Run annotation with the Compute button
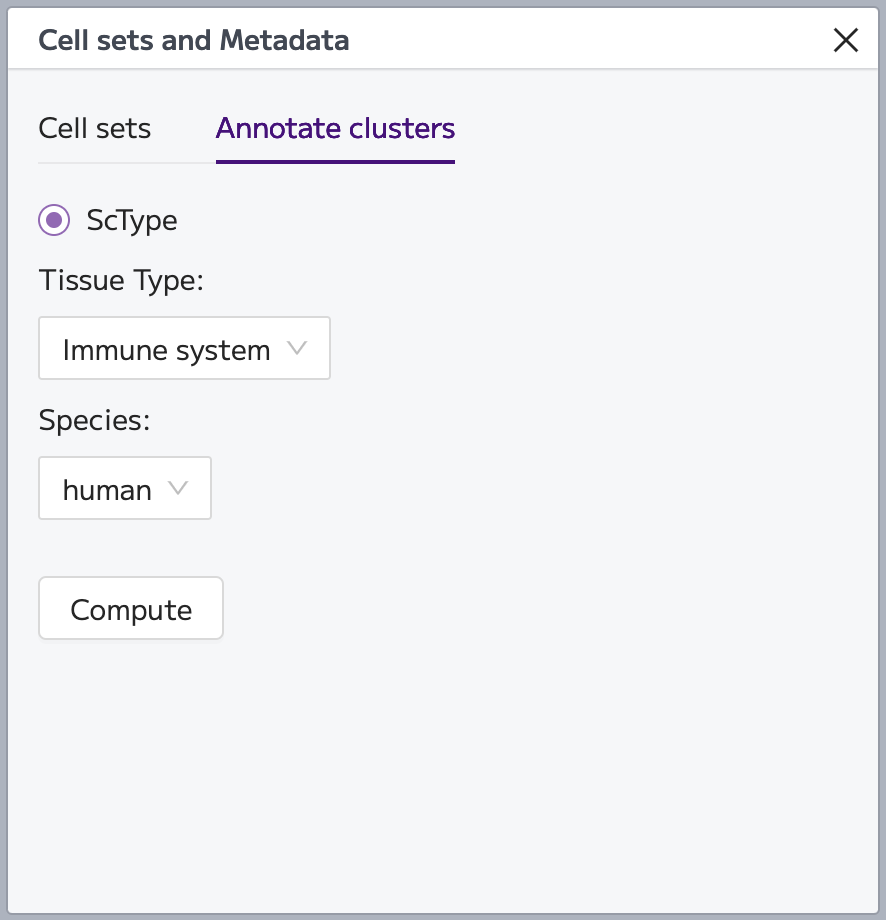886x920 pixels. 131,608
